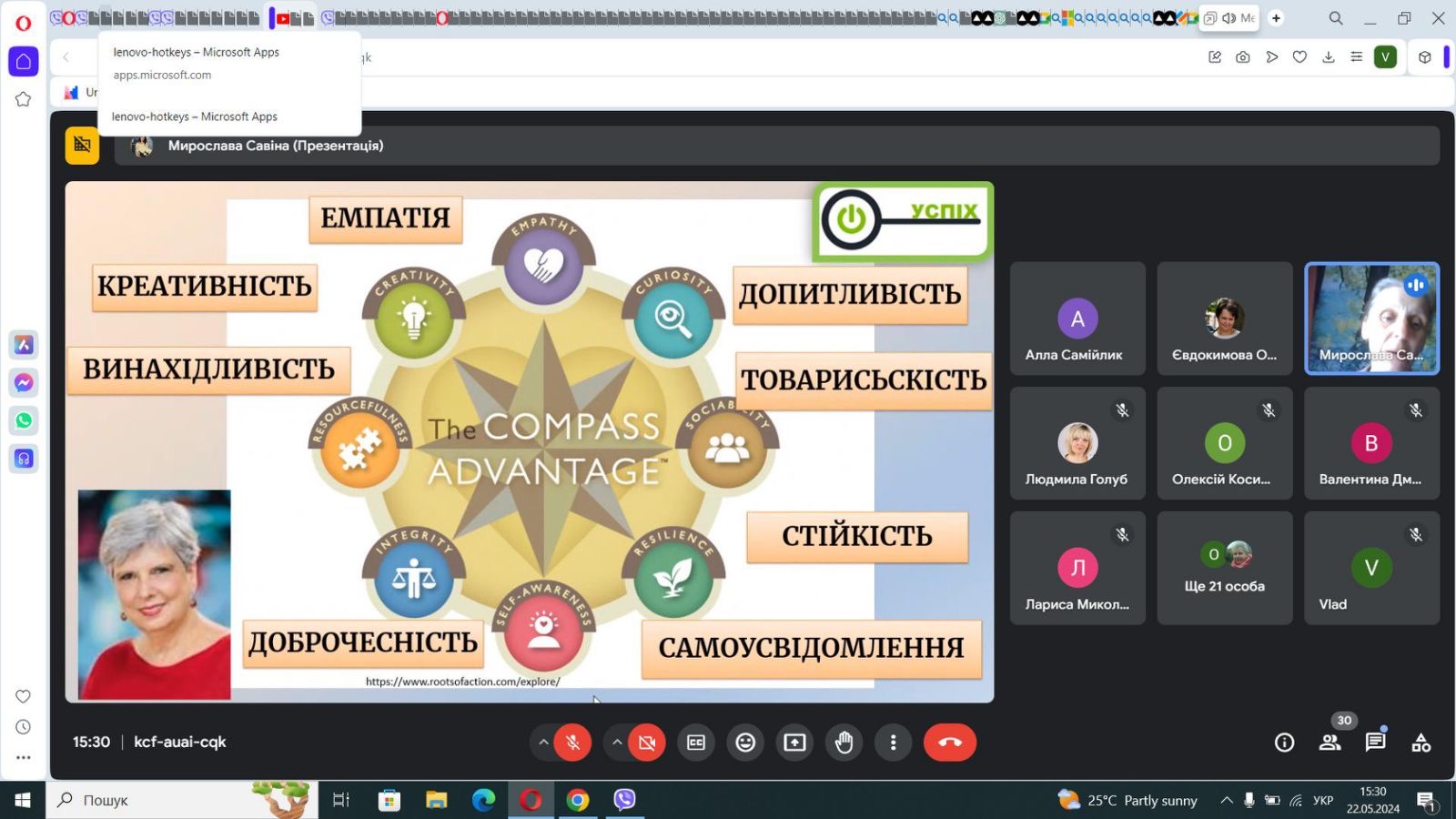This screenshot has height=819, width=1456.
Task: Open the Windows Start menu
Action: [x=23, y=800]
